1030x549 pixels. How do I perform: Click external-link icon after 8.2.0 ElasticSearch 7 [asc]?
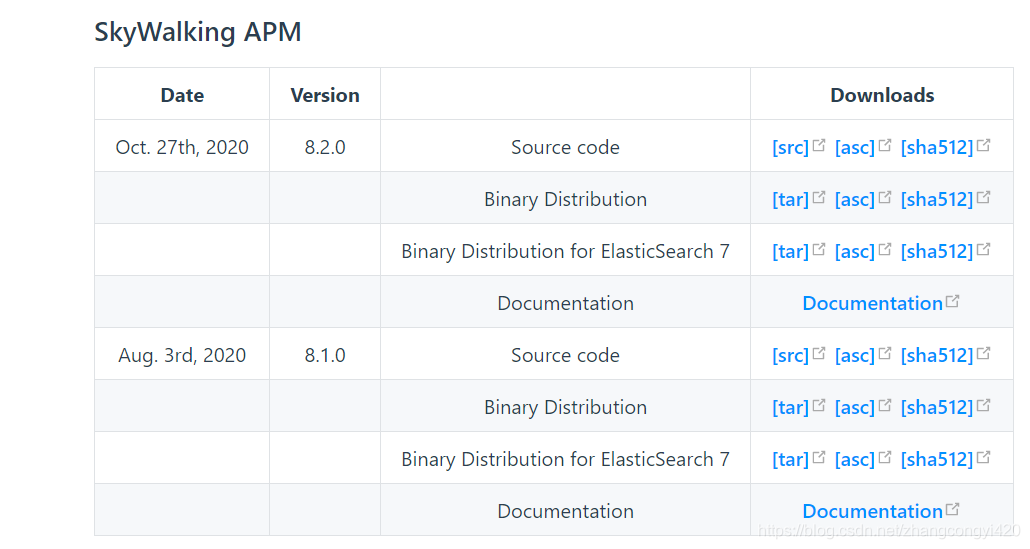pos(885,249)
